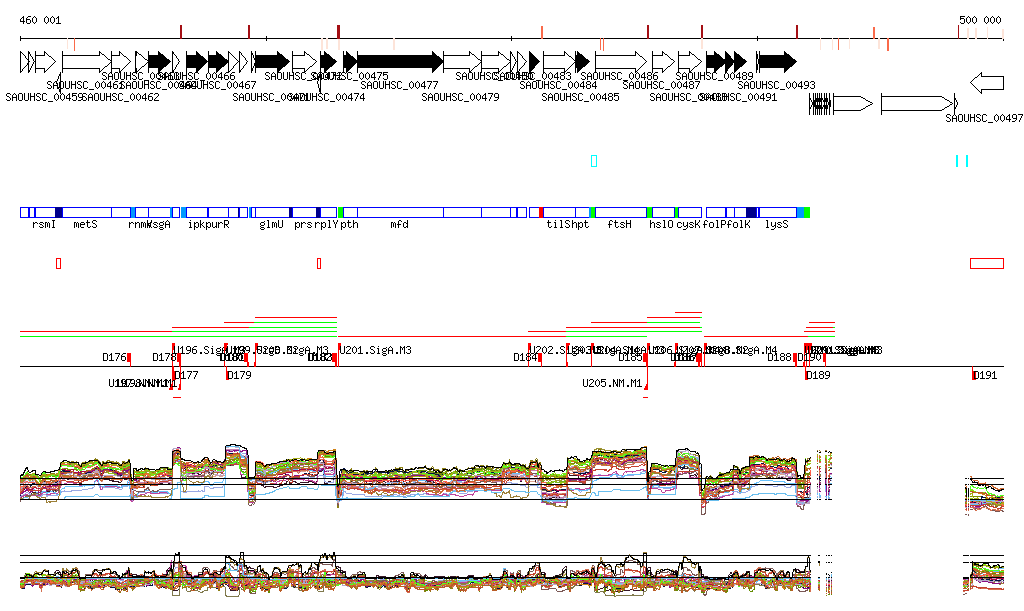
Task: Click the cyan outlined box feature
Action: [x=594, y=161]
